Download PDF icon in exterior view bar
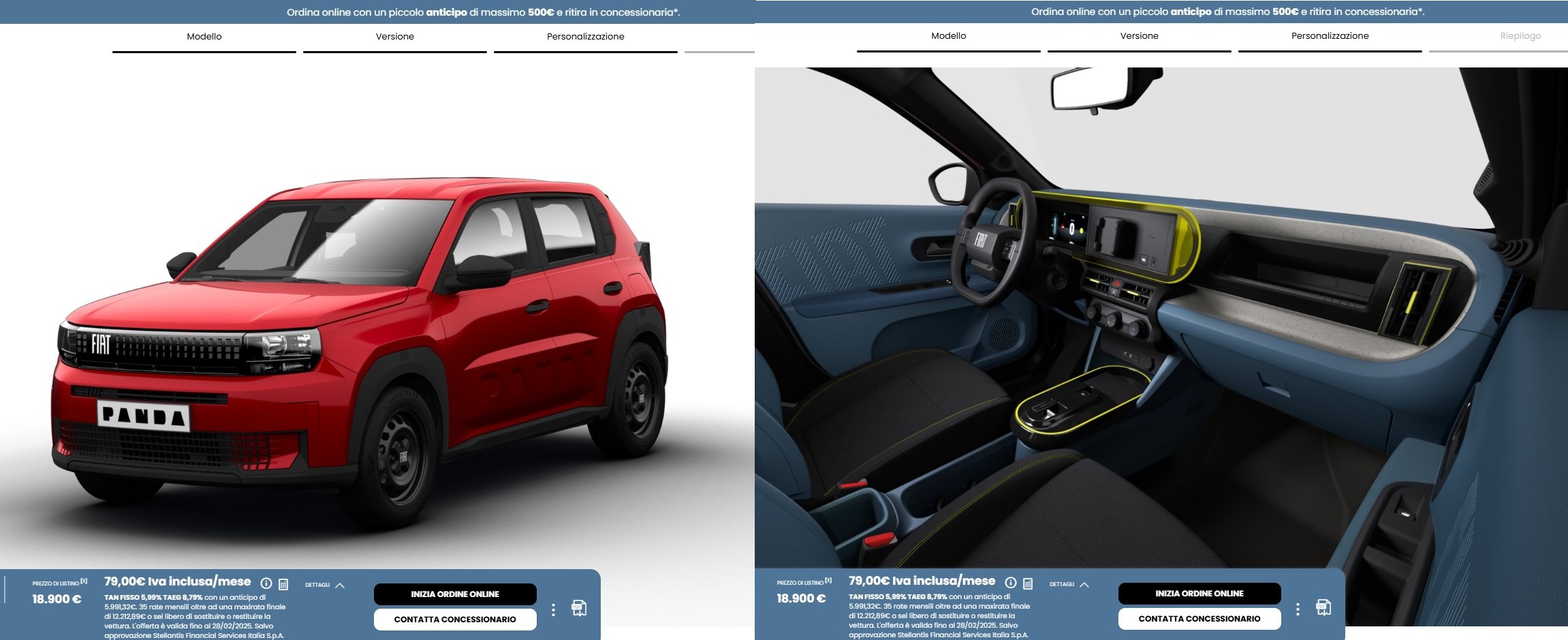1568x640 pixels. 579,608
